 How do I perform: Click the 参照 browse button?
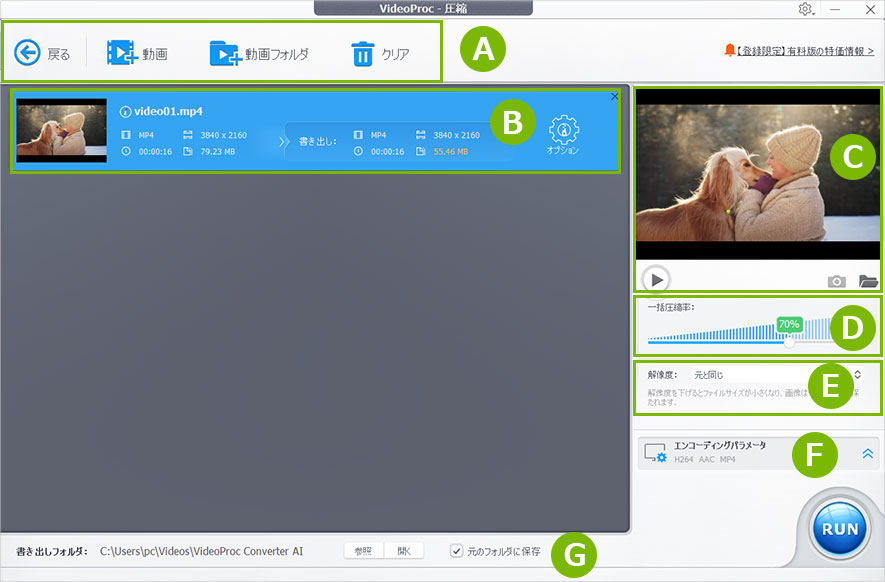pyautogui.click(x=362, y=550)
